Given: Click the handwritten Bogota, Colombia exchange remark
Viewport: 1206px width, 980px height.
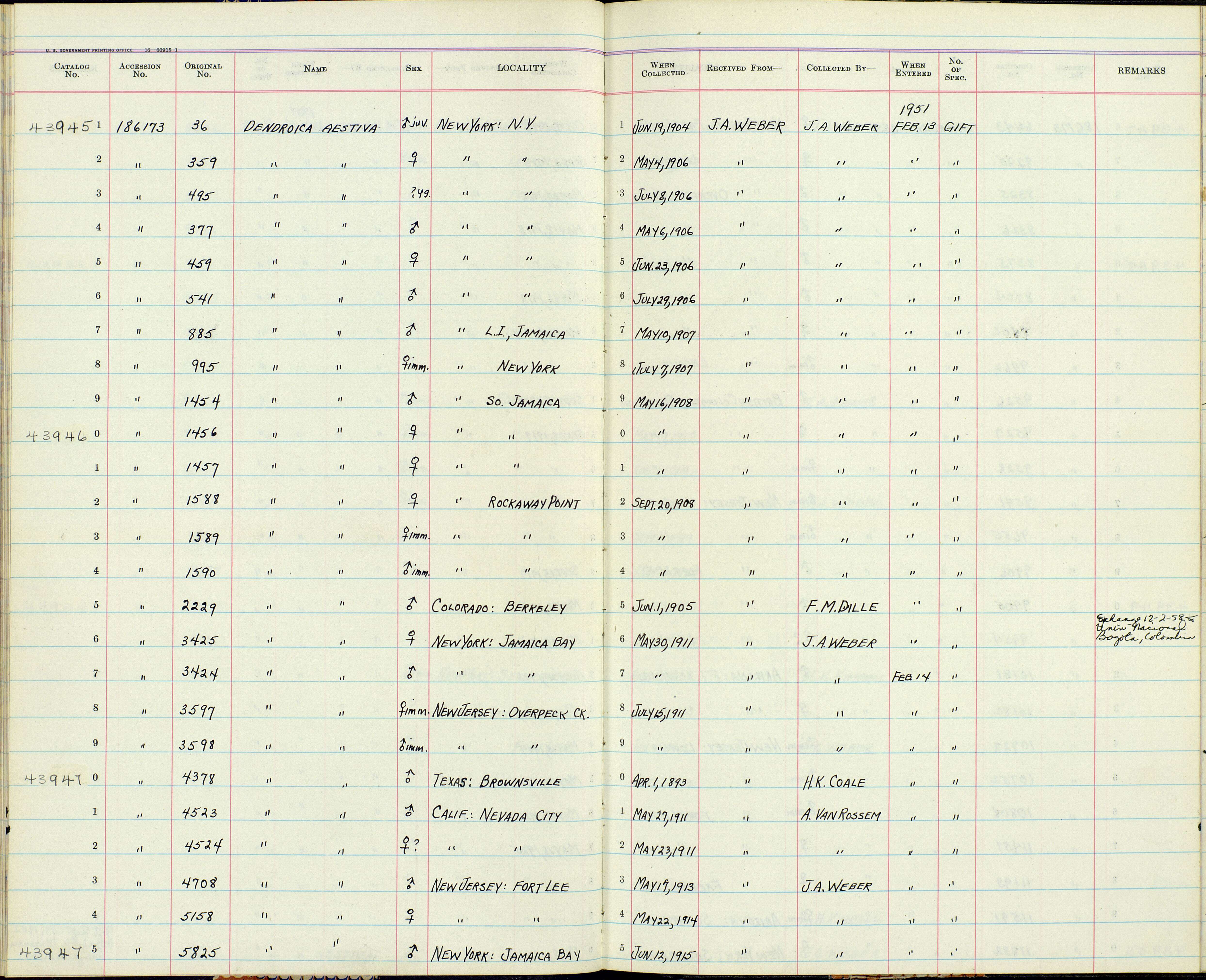Looking at the screenshot, I should point(1146,628).
